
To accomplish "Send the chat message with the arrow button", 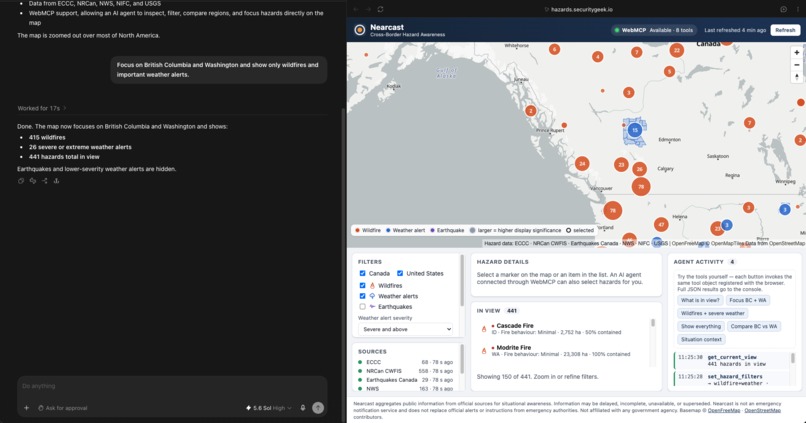I will [x=318, y=408].
